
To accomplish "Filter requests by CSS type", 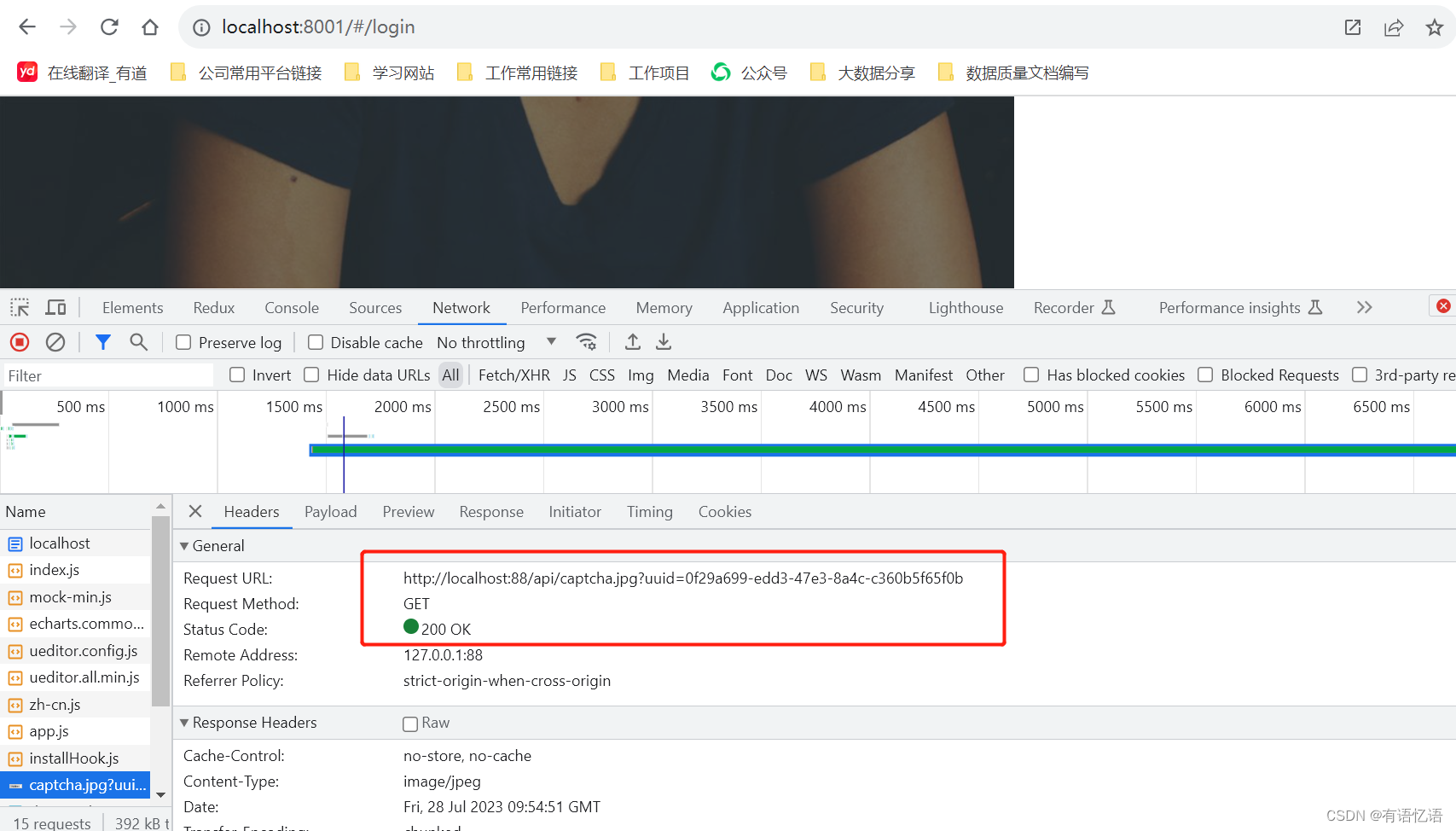I will [602, 375].
